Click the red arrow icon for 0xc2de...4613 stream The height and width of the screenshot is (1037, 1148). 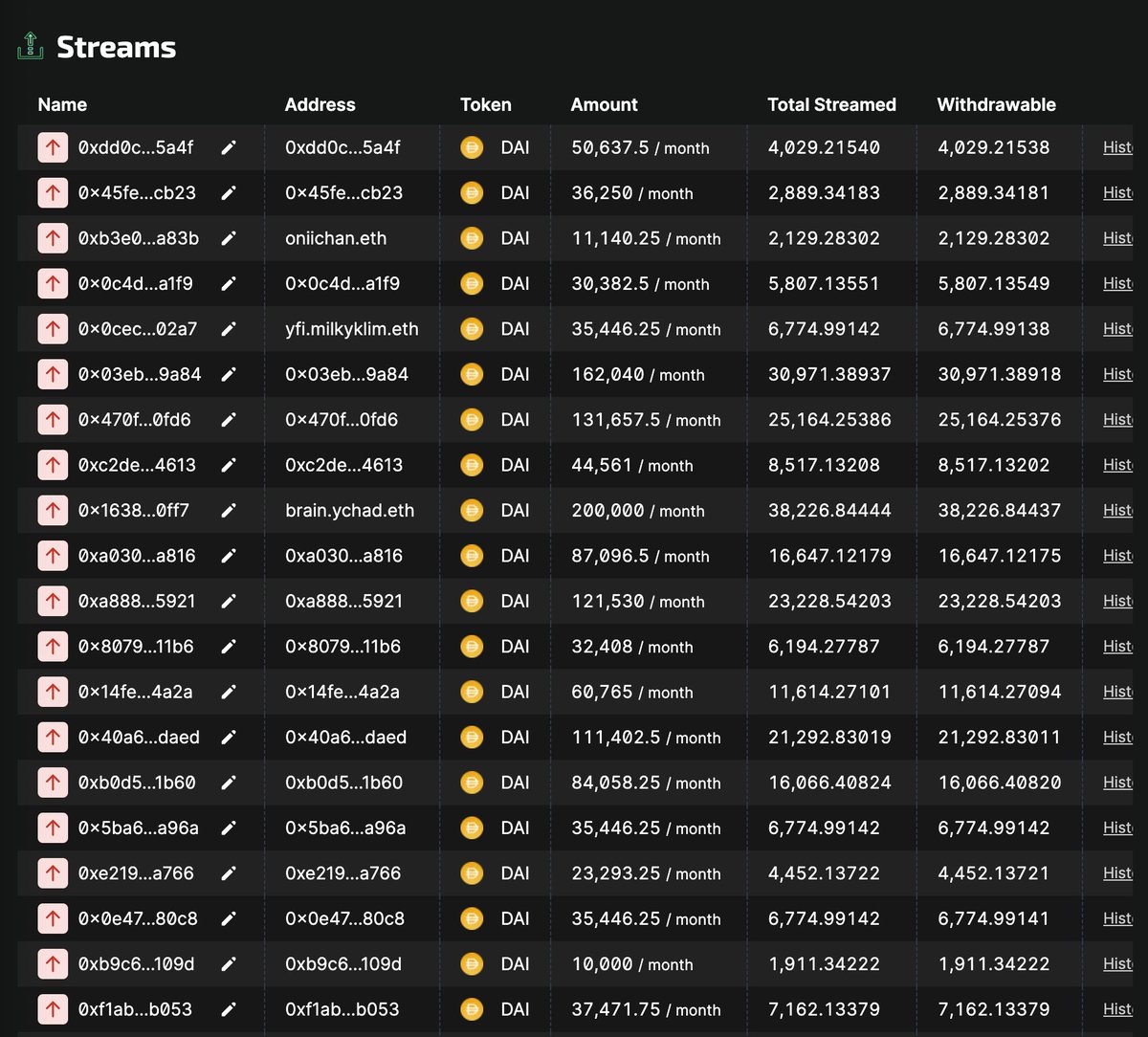pos(53,465)
